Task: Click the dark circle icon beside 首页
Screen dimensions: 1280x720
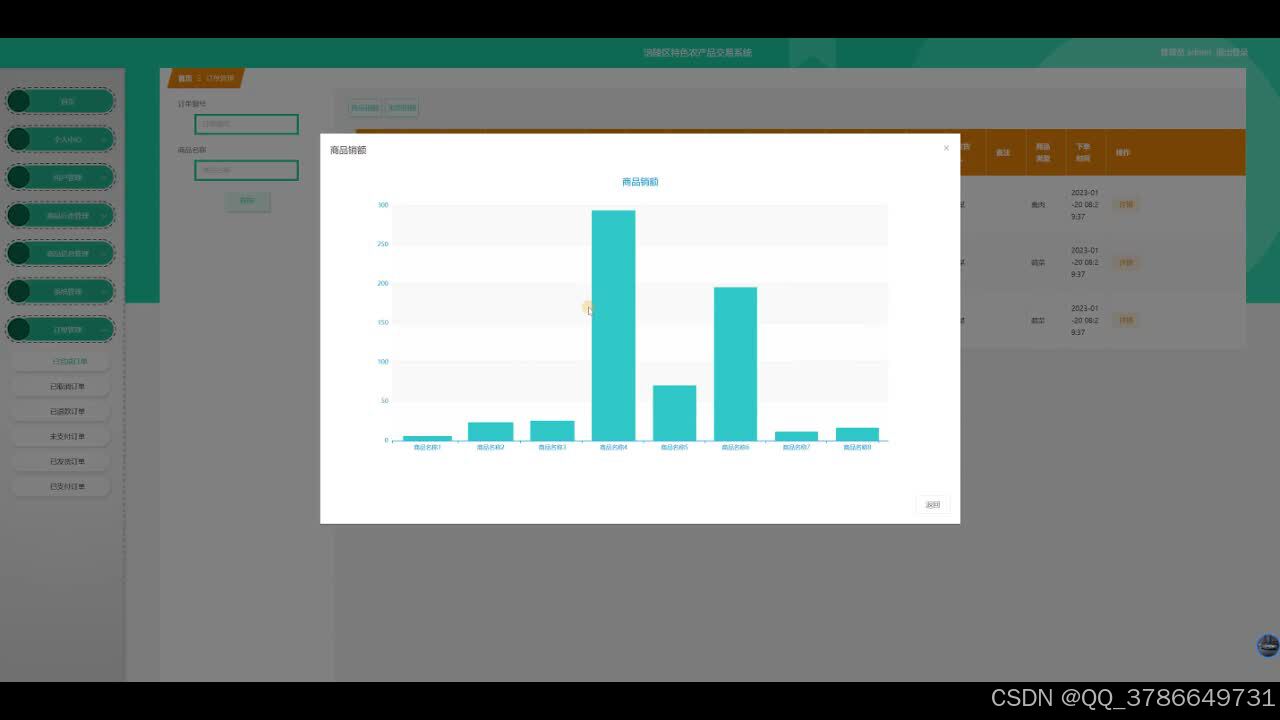Action: click(x=19, y=101)
